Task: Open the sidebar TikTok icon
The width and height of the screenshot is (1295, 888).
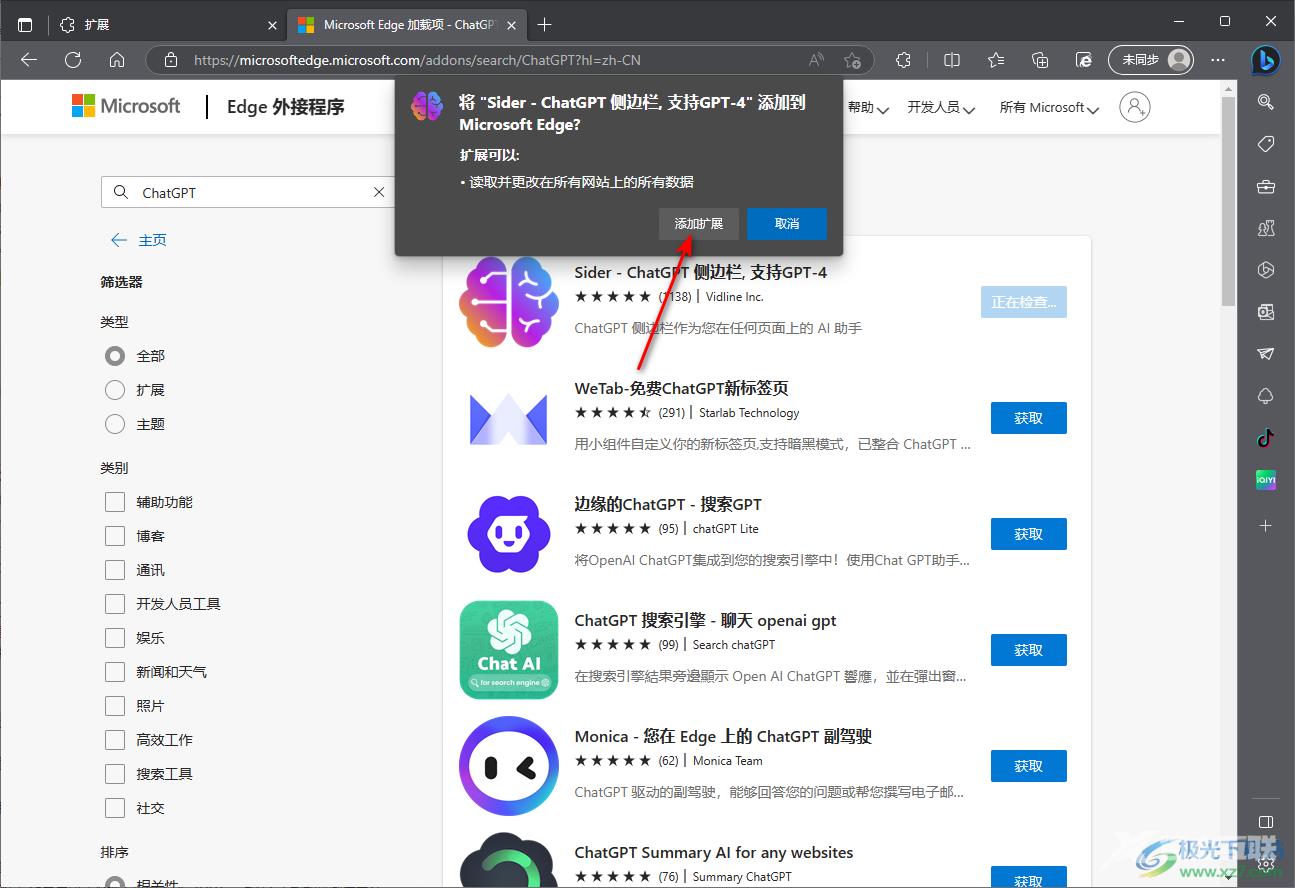Action: pyautogui.click(x=1265, y=438)
